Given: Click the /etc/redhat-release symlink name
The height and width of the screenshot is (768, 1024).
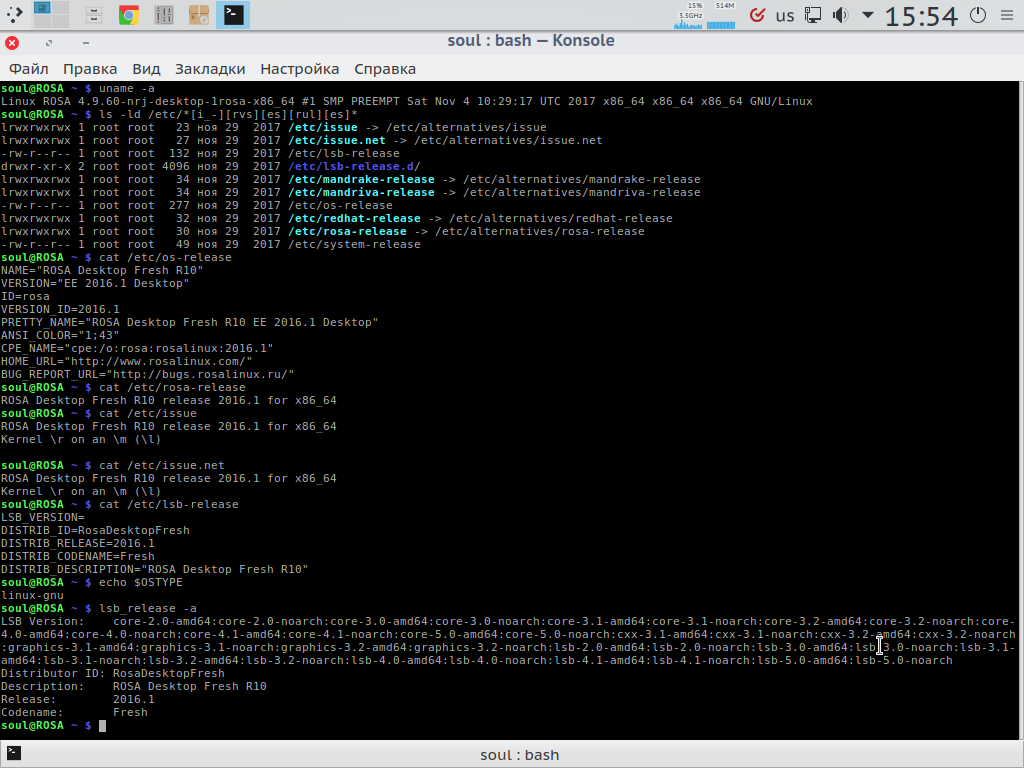Looking at the screenshot, I should (355, 219).
